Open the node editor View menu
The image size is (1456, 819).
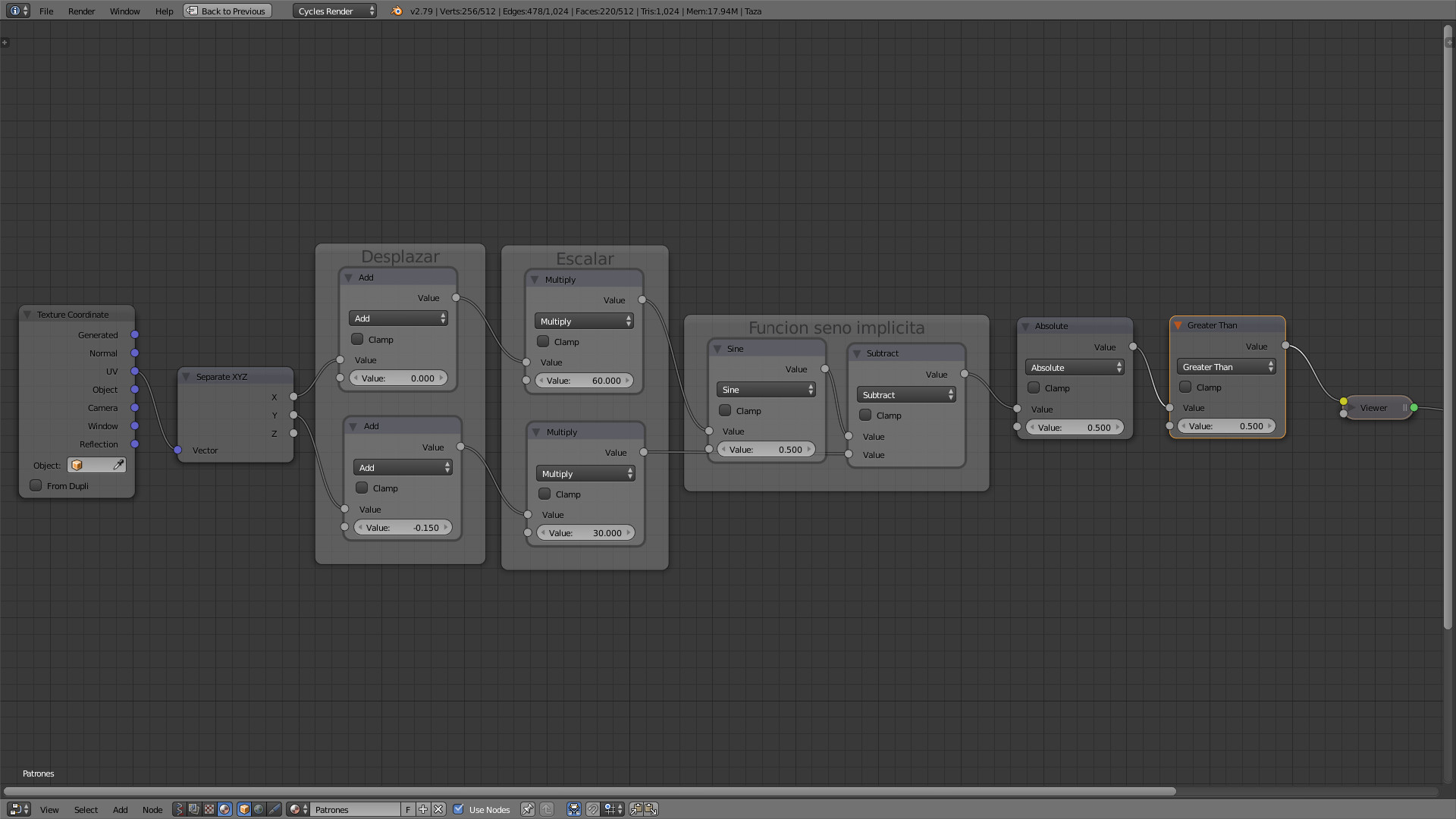point(49,810)
